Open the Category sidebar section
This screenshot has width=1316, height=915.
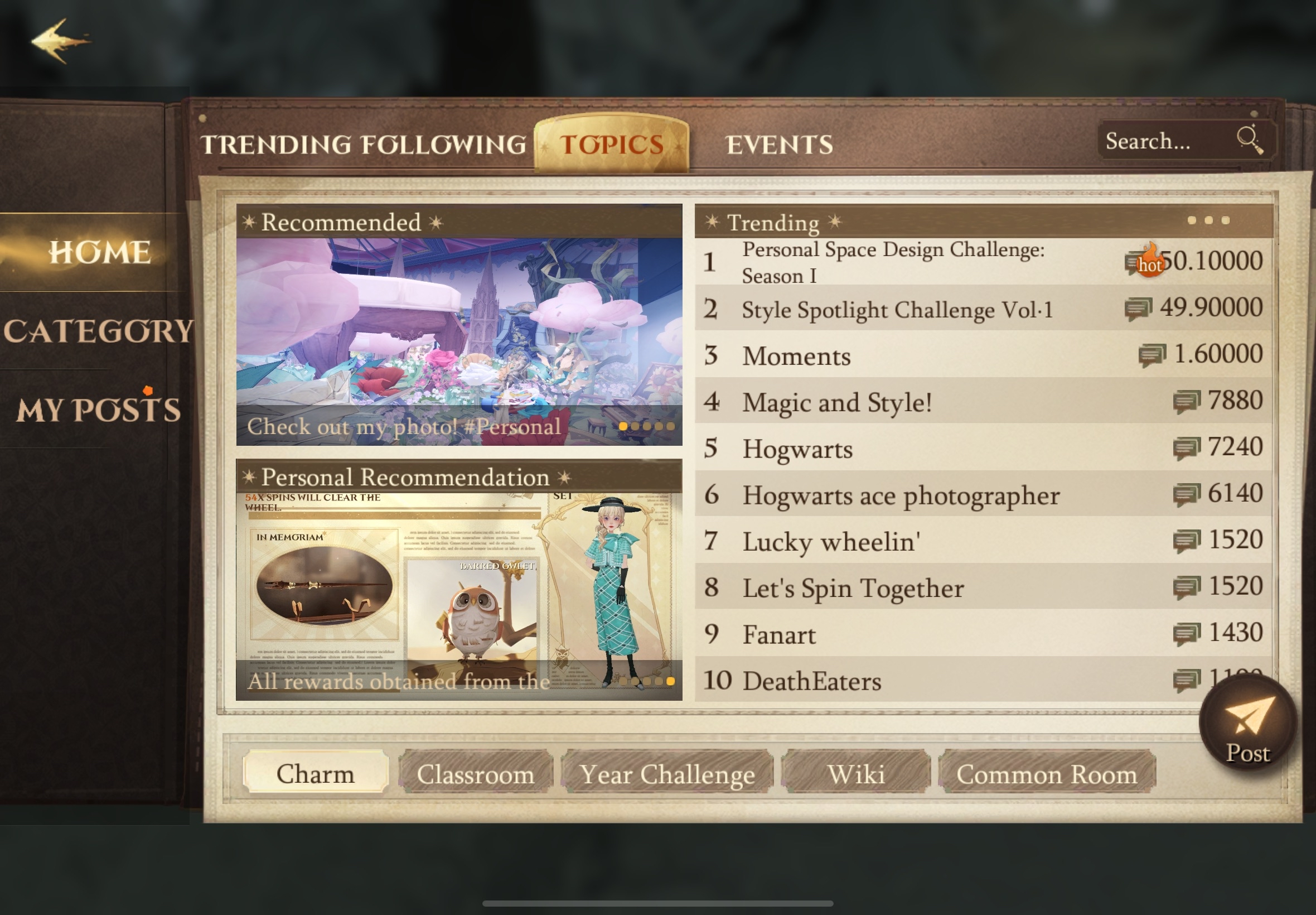[99, 331]
